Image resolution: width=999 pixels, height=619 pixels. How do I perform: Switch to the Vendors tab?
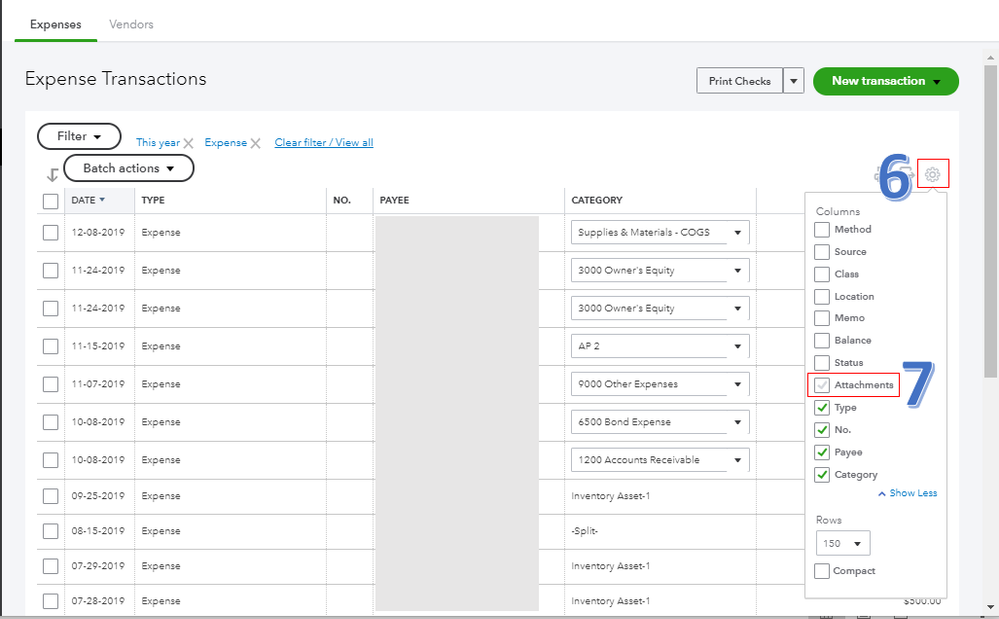pyautogui.click(x=130, y=24)
